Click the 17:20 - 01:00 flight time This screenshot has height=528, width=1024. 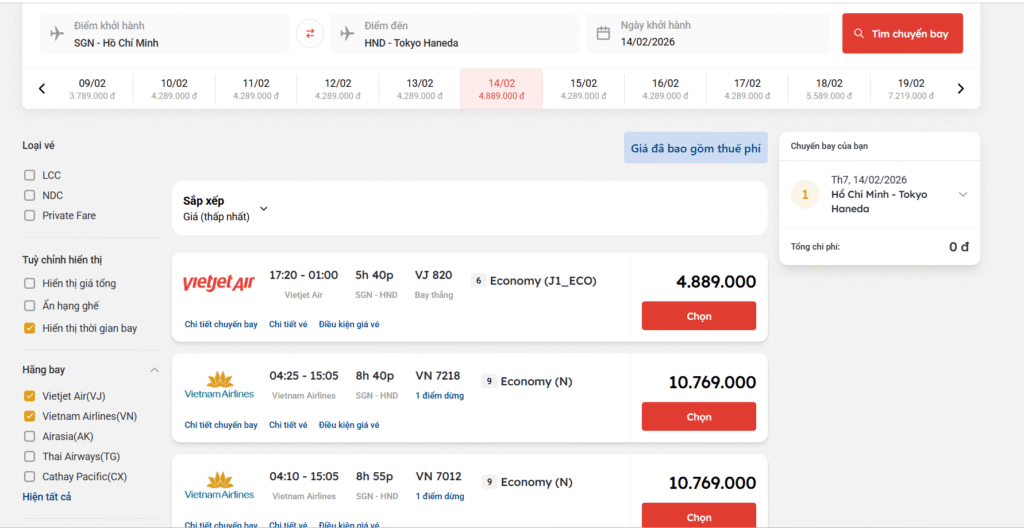[x=304, y=275]
